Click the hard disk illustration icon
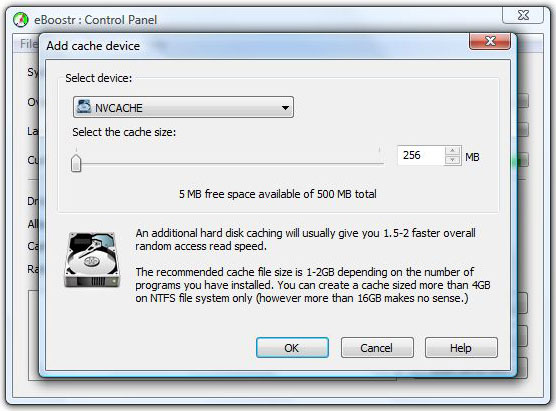The height and width of the screenshot is (411, 556). point(92,260)
